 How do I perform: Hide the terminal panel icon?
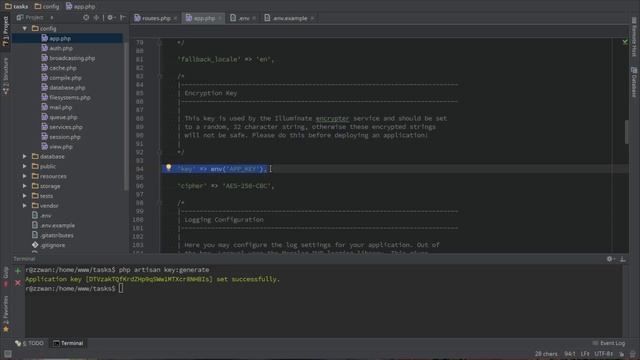click(622, 259)
